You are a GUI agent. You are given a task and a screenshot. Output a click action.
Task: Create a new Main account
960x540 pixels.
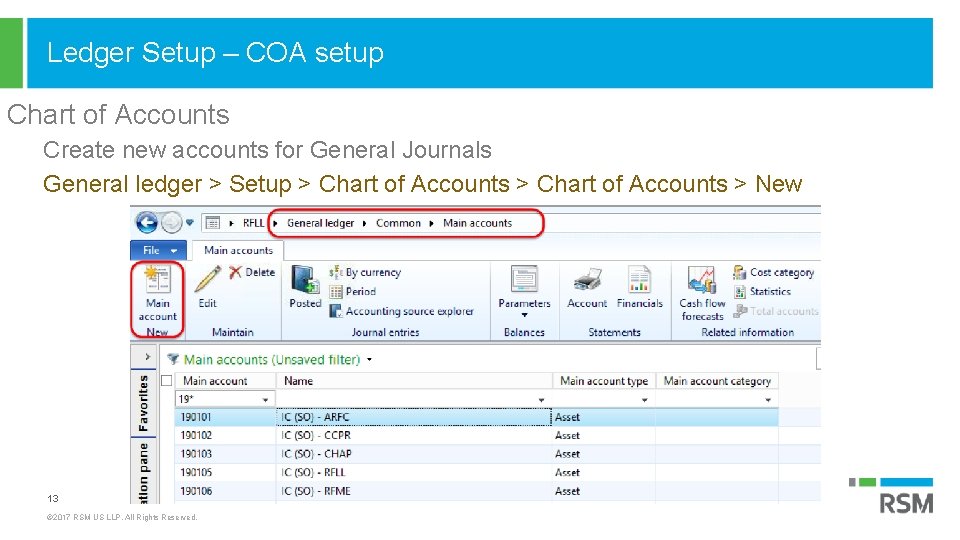click(157, 290)
